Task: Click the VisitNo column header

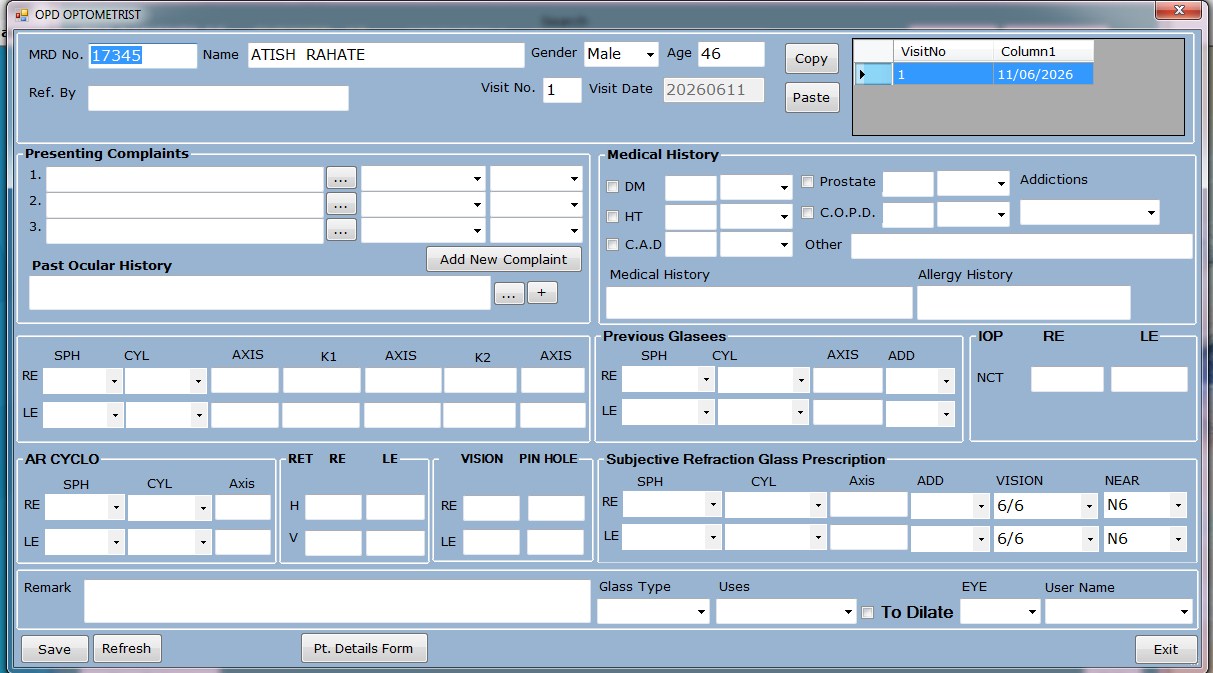Action: click(943, 51)
